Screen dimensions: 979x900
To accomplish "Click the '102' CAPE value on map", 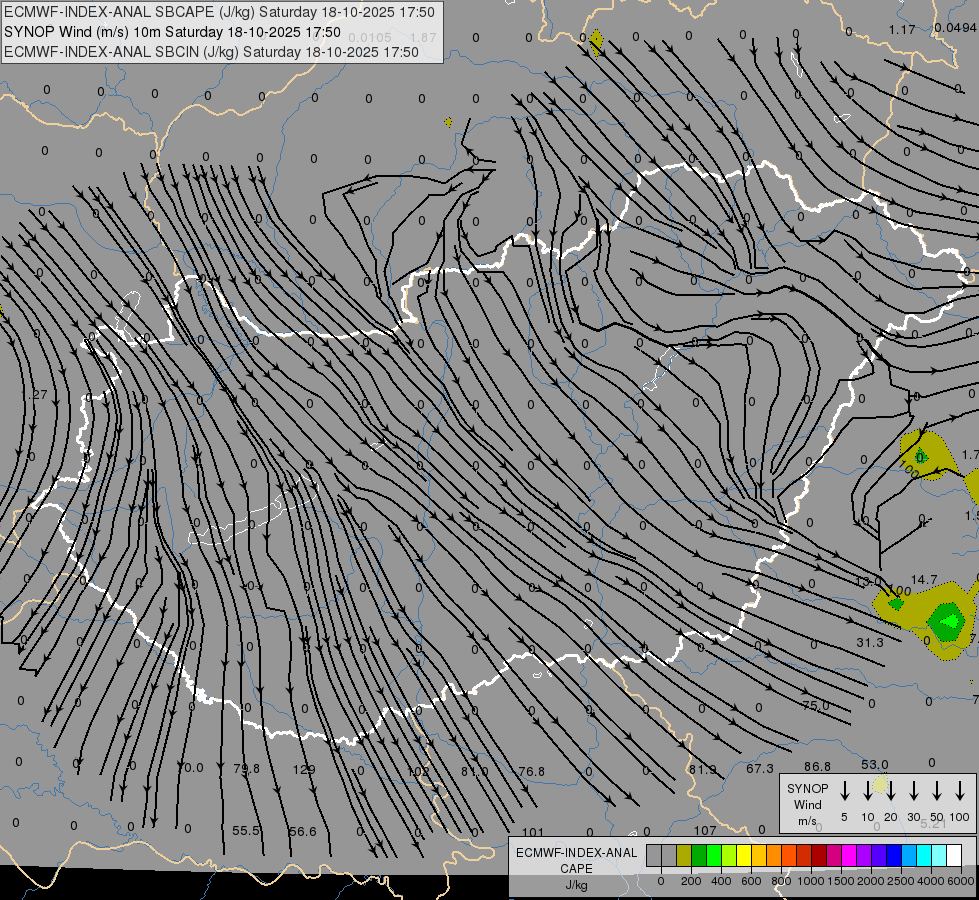I will [x=418, y=771].
